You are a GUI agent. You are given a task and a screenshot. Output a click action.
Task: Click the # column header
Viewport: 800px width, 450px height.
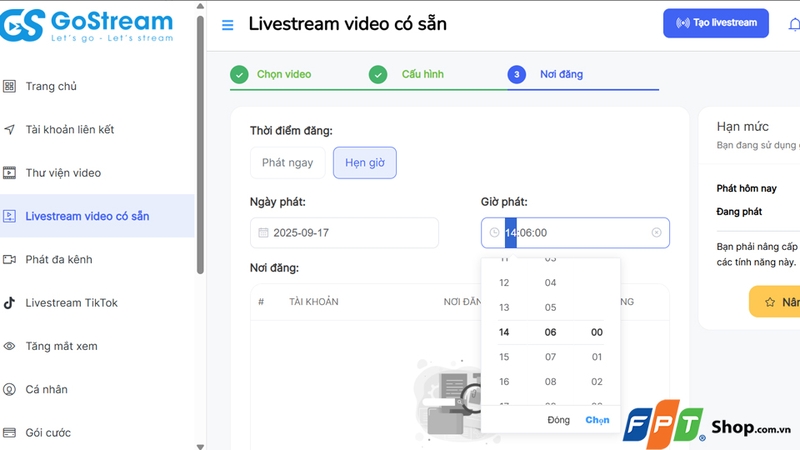pyautogui.click(x=261, y=302)
